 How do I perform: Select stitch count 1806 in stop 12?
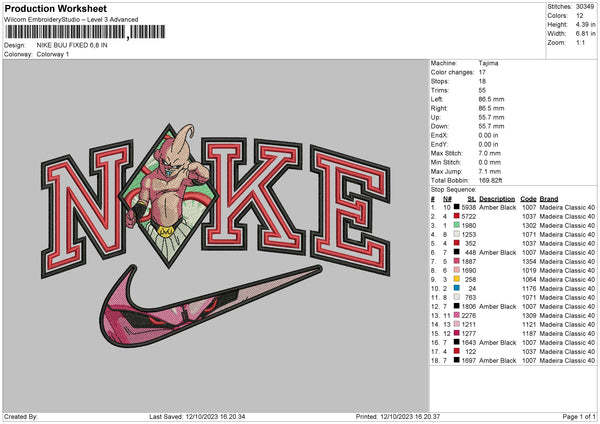tap(469, 307)
